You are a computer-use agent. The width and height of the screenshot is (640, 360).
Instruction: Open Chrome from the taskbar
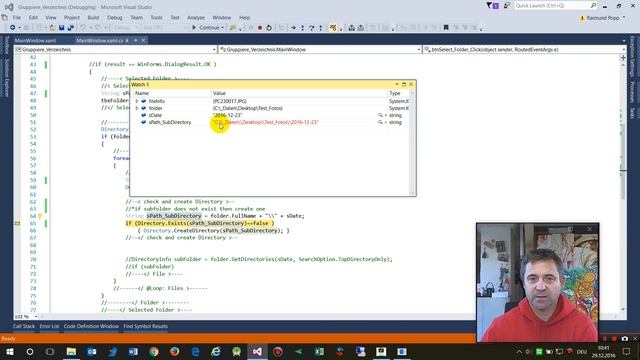(x=154, y=351)
